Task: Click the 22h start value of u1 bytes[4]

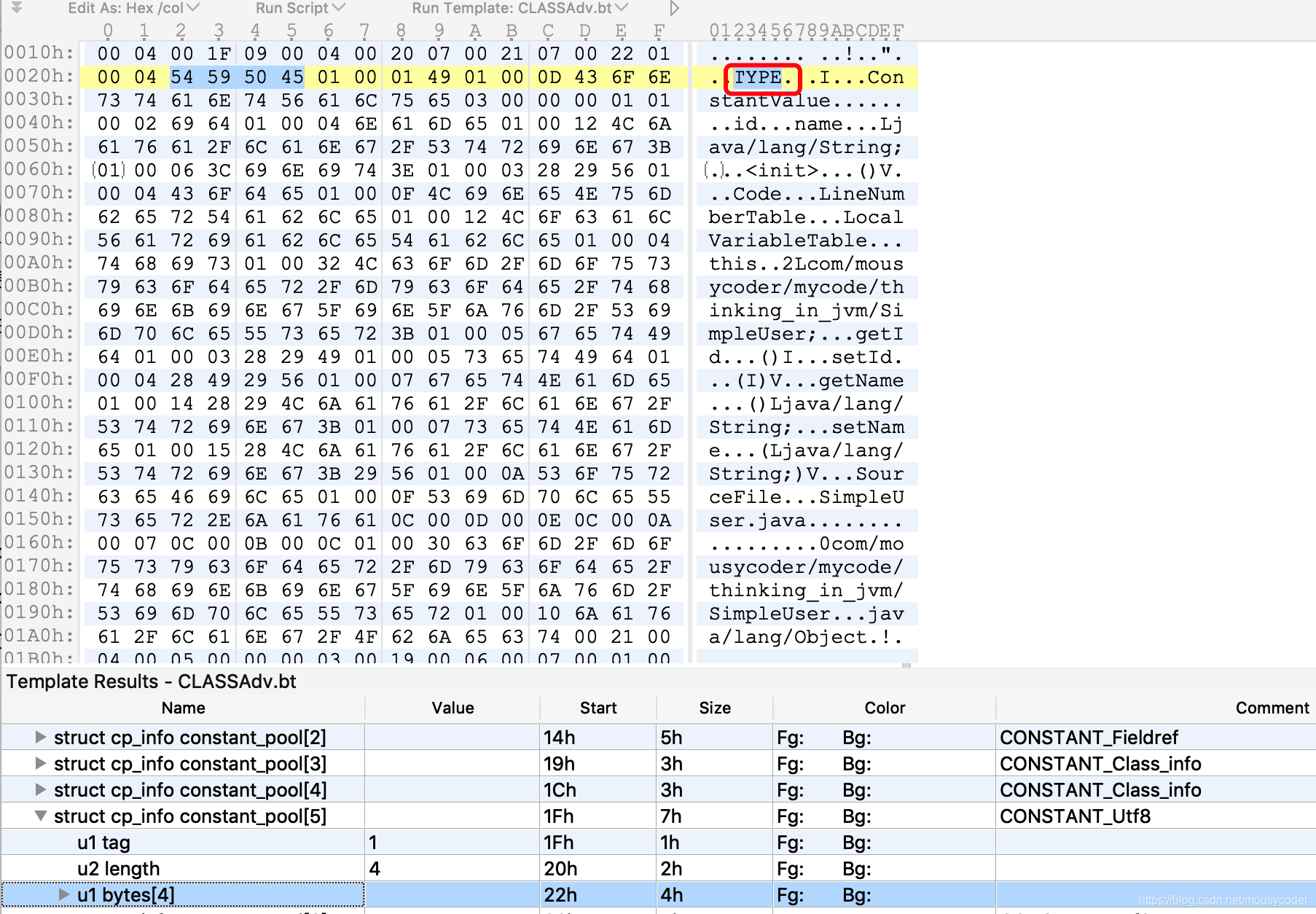Action: tap(560, 895)
